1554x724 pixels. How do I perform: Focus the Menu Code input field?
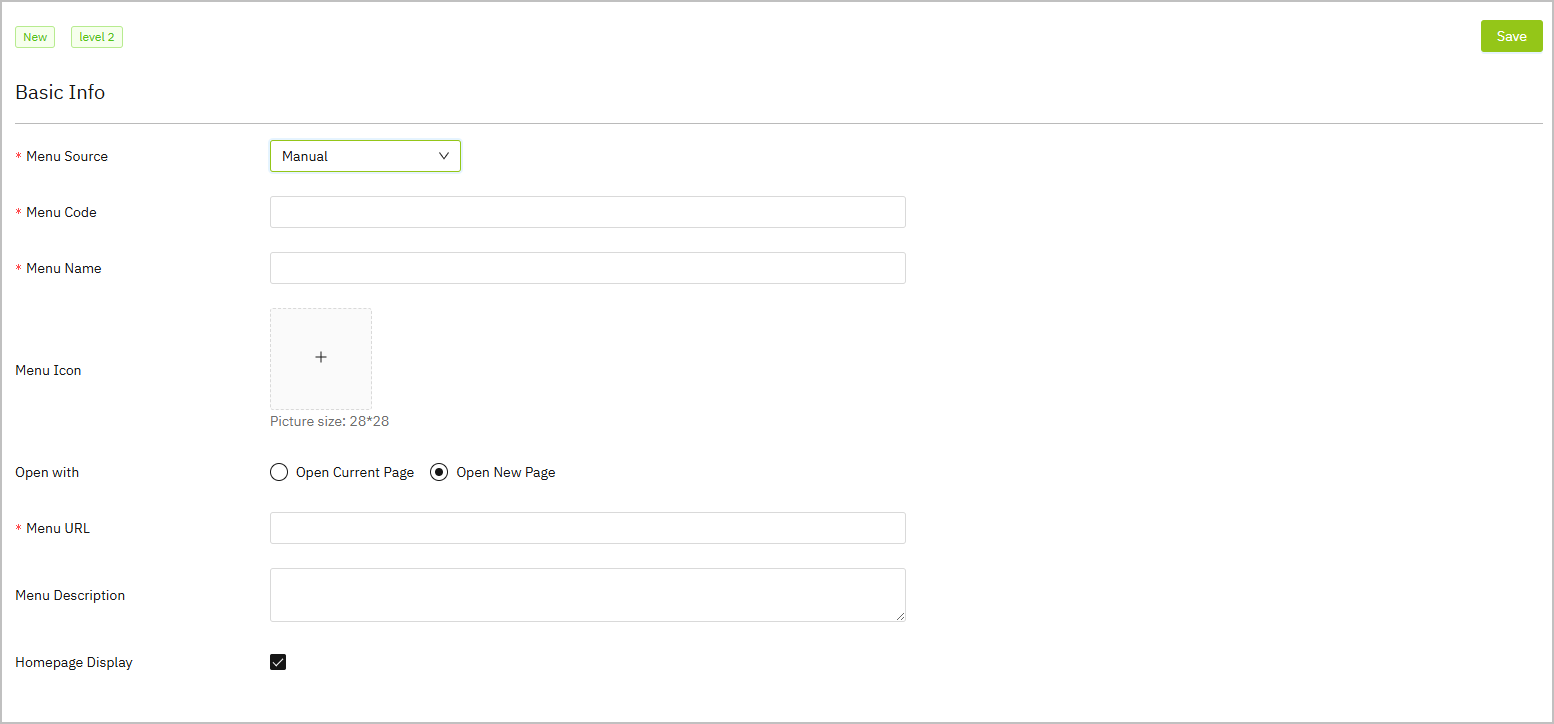coord(587,212)
